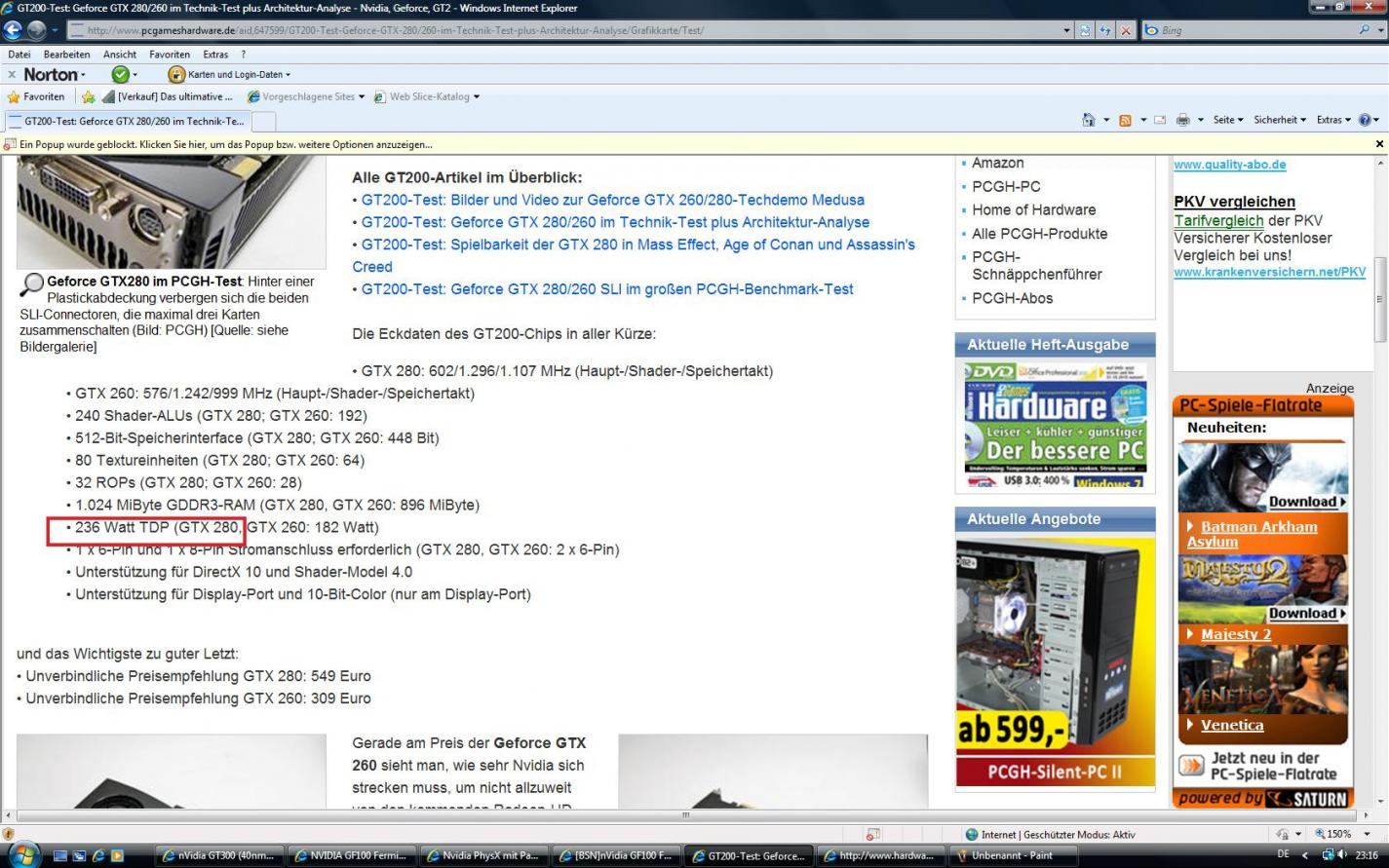The width and height of the screenshot is (1389, 868).
Task: Open link Spielbarkeit der GTX 280 in Mass Effect
Action: (x=634, y=255)
